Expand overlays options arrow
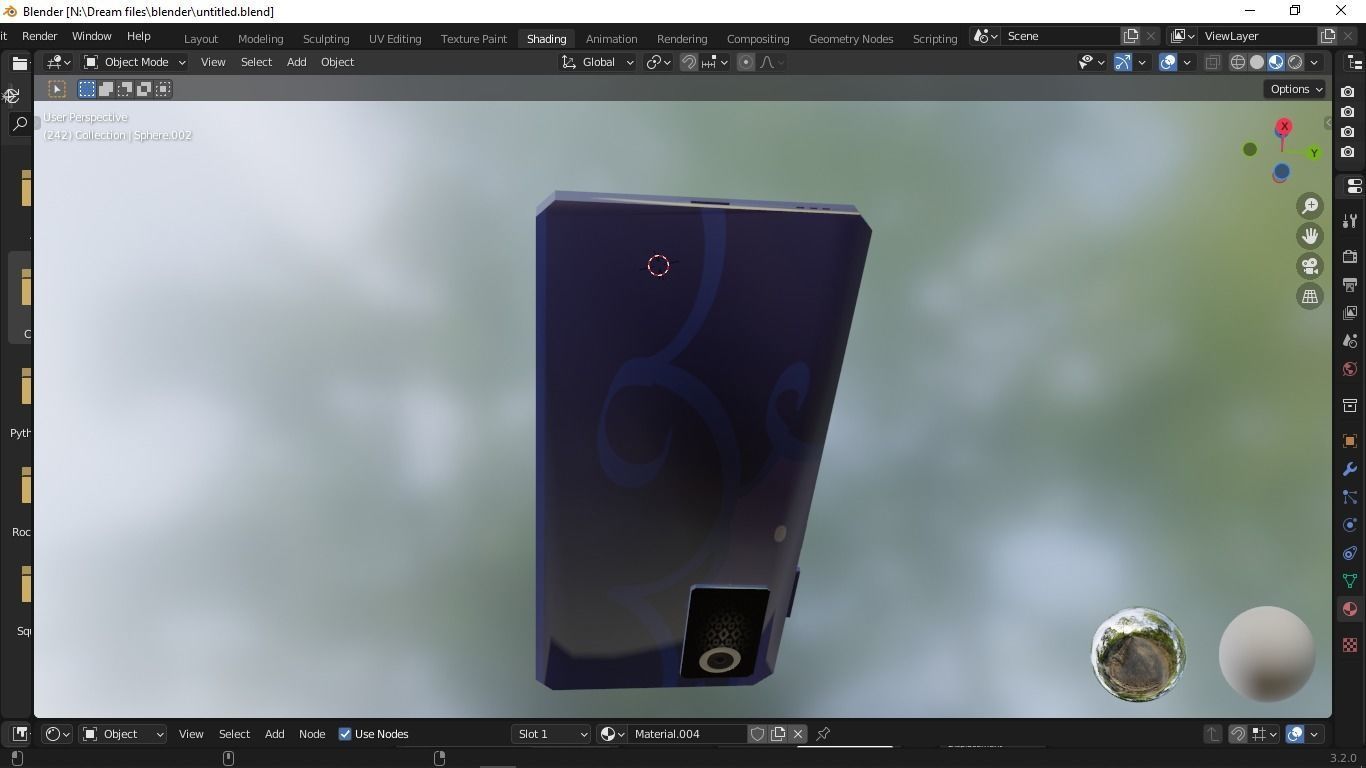This screenshot has height=768, width=1366. pos(1187,62)
